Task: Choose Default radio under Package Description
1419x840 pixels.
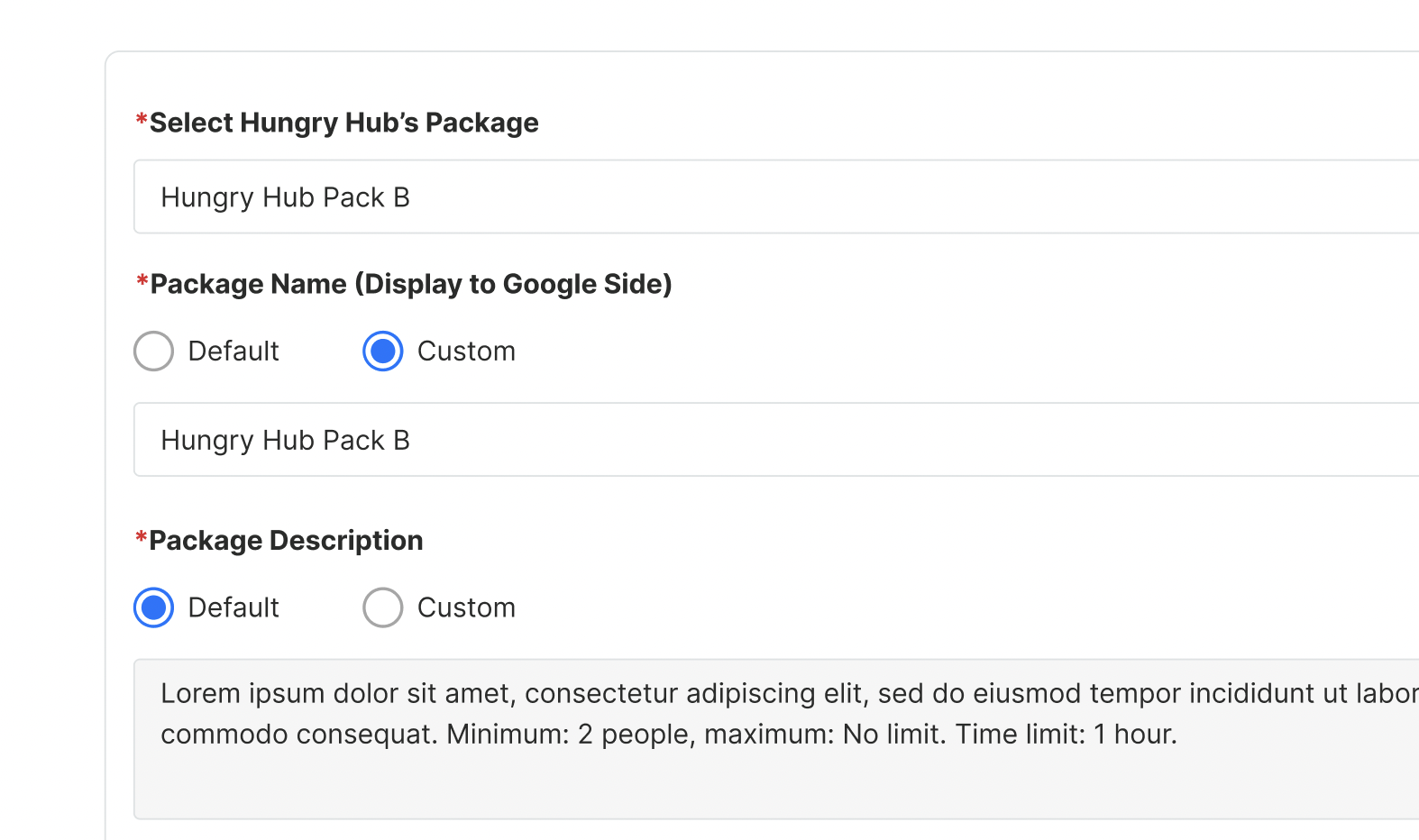Action: pyautogui.click(x=154, y=607)
